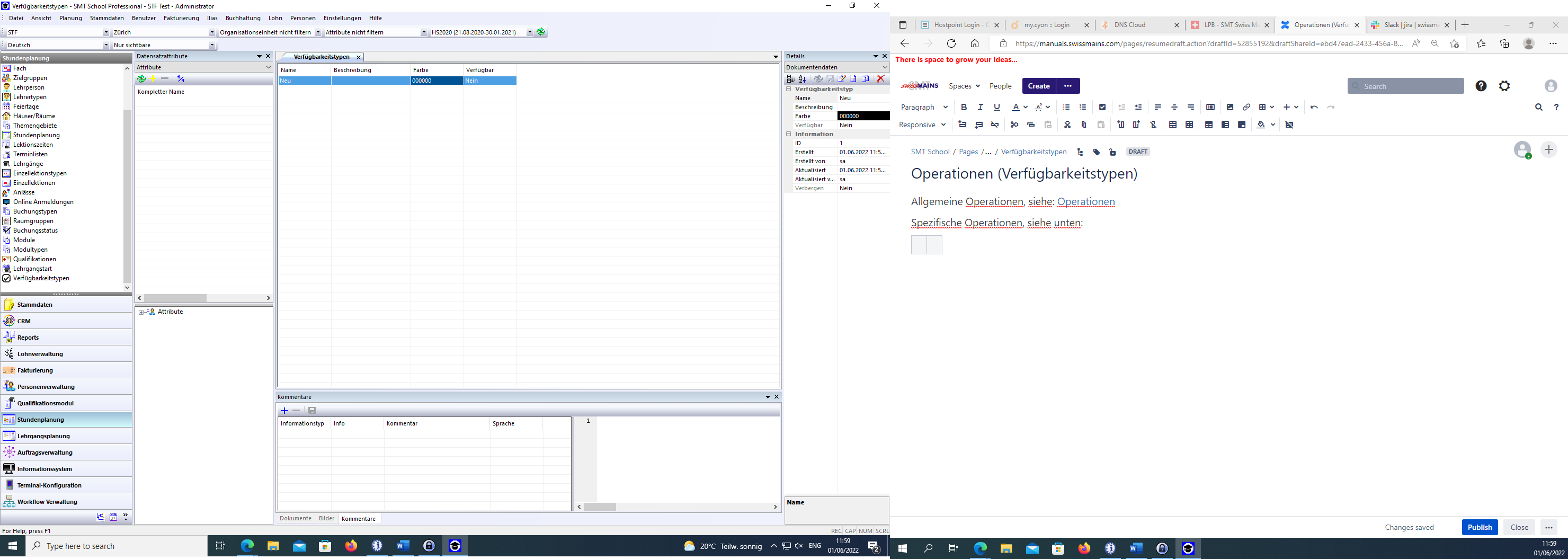Click the yellow plus icon under Attribute
Screen dimensions: 1568x559
(x=154, y=78)
